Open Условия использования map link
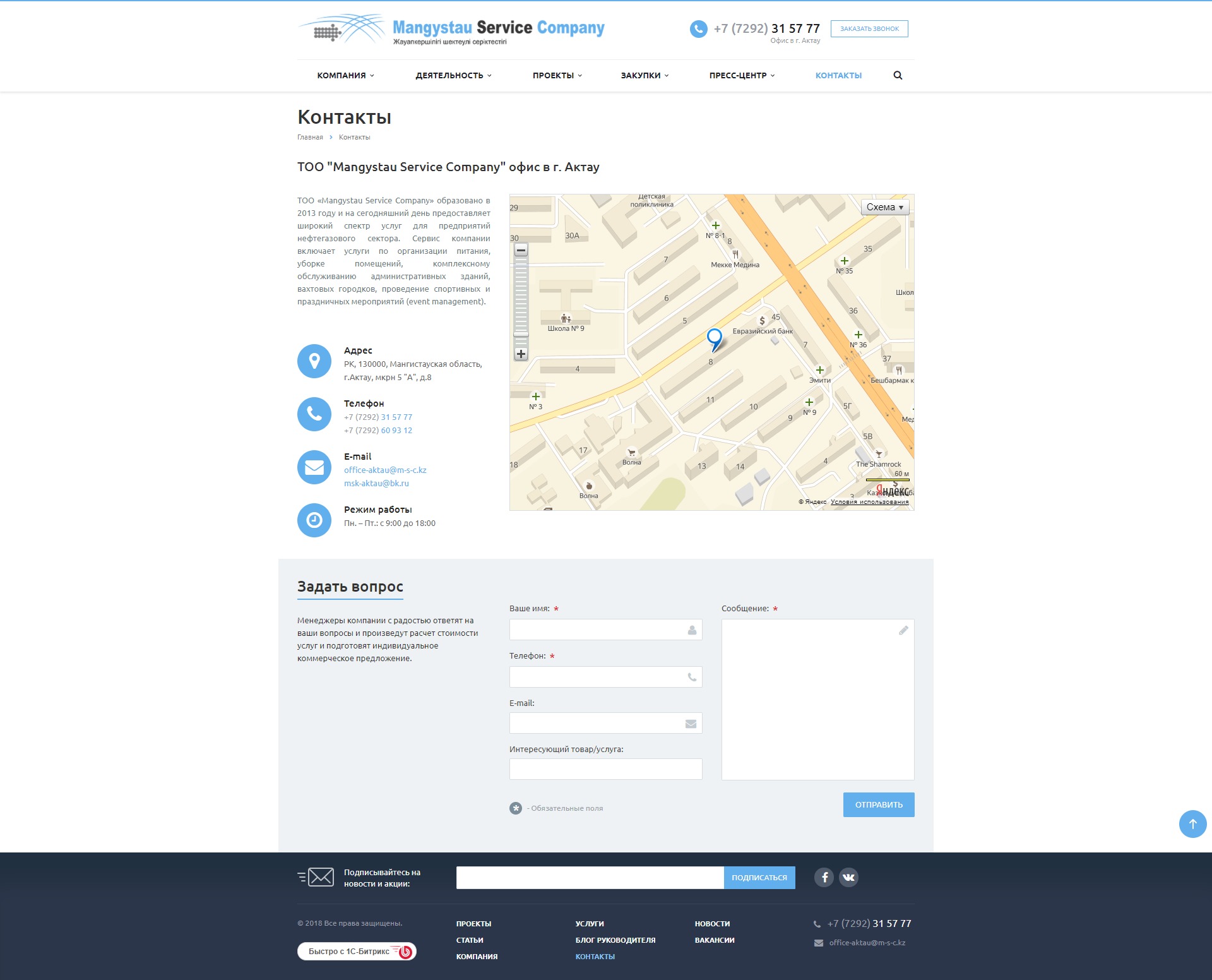Screen dimensions: 1212x980 (x=870, y=502)
